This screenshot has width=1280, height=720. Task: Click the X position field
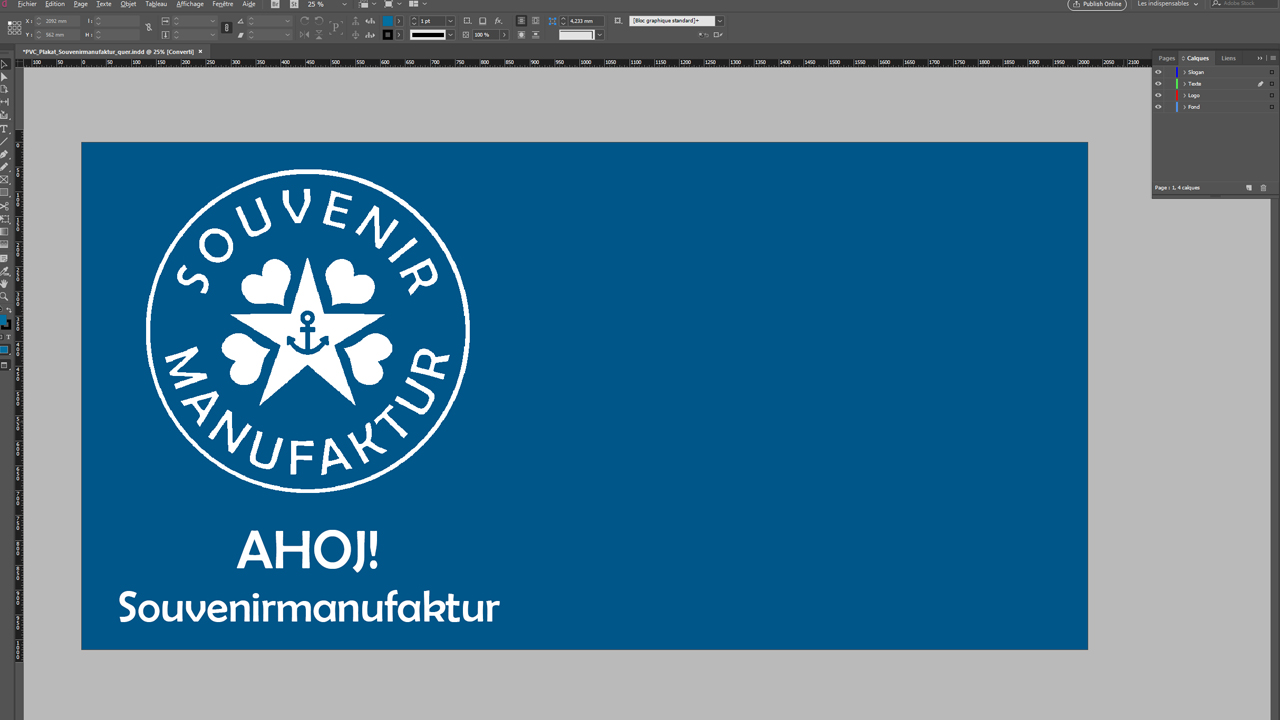click(x=57, y=21)
